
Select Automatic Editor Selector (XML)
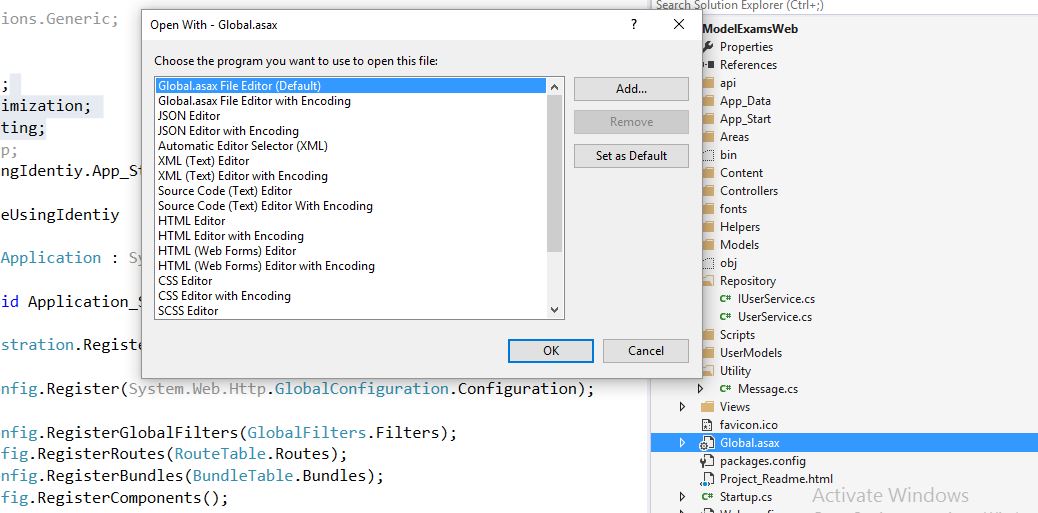coord(243,146)
